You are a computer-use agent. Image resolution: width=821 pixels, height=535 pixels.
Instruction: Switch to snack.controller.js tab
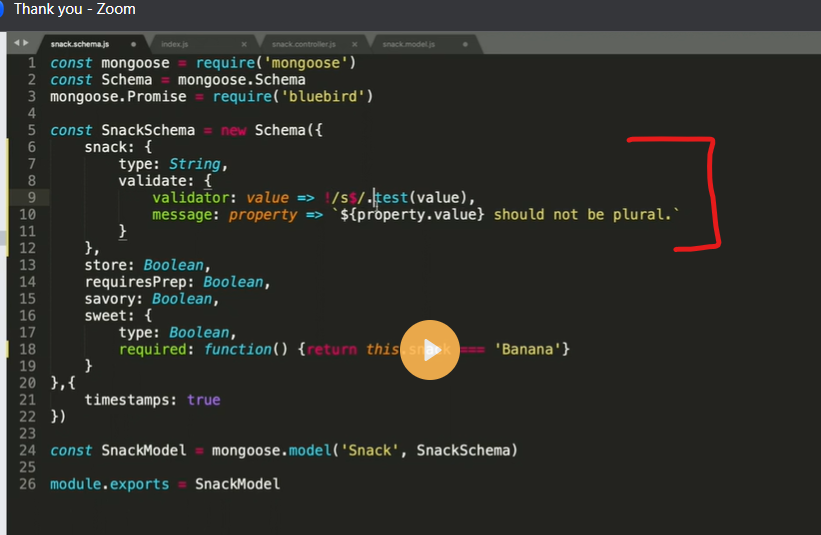pos(304,45)
